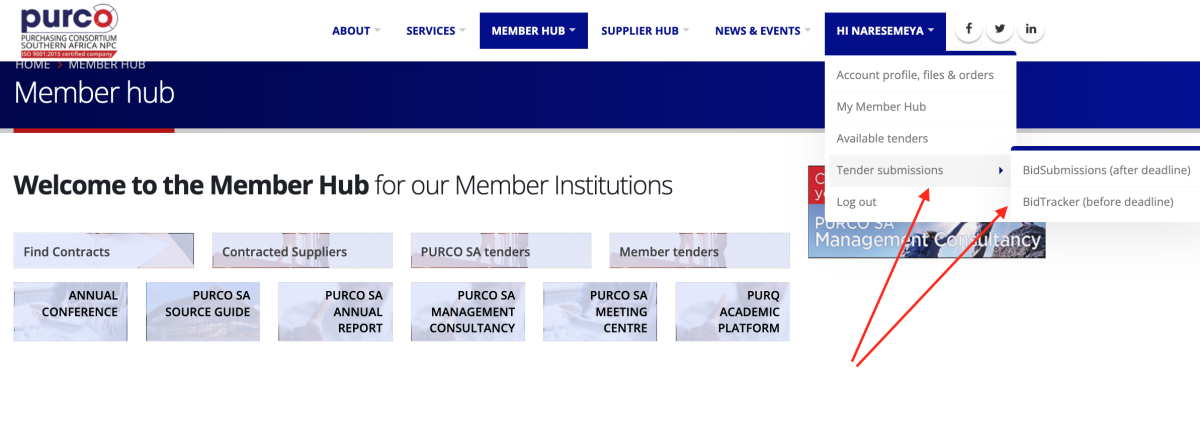Log out from the account menu
This screenshot has width=1200, height=433.
[x=856, y=202]
